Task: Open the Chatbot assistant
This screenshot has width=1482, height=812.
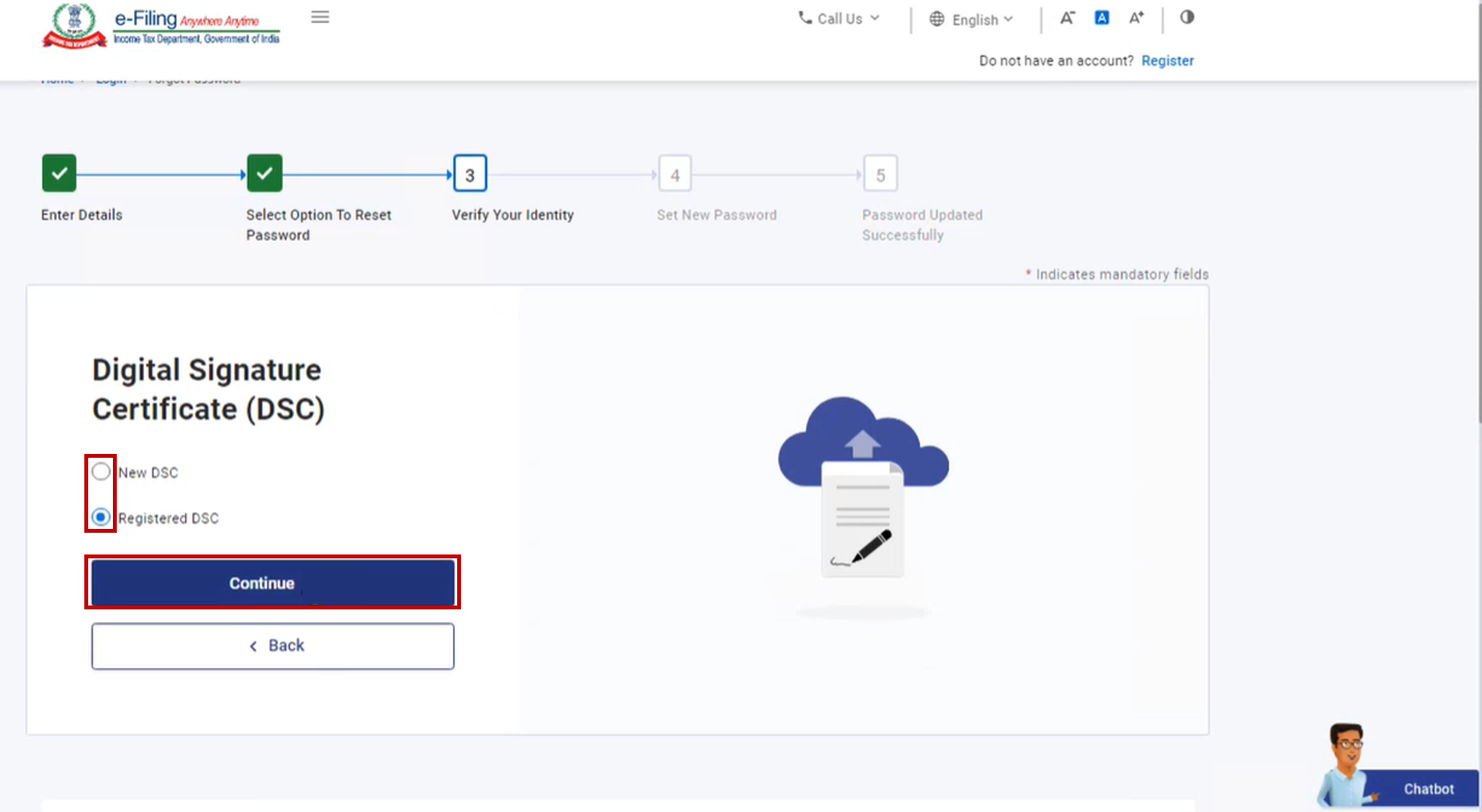Action: (1427, 788)
